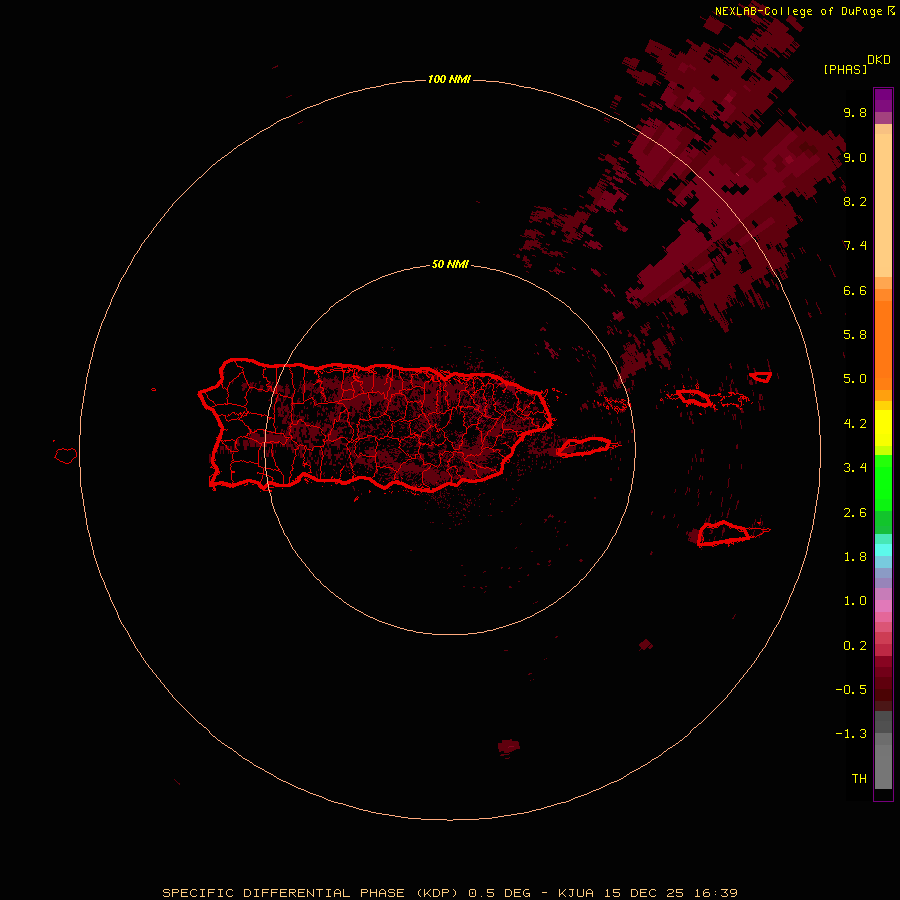
Task: Click the yellow band in the color scale
Action: coord(883,428)
